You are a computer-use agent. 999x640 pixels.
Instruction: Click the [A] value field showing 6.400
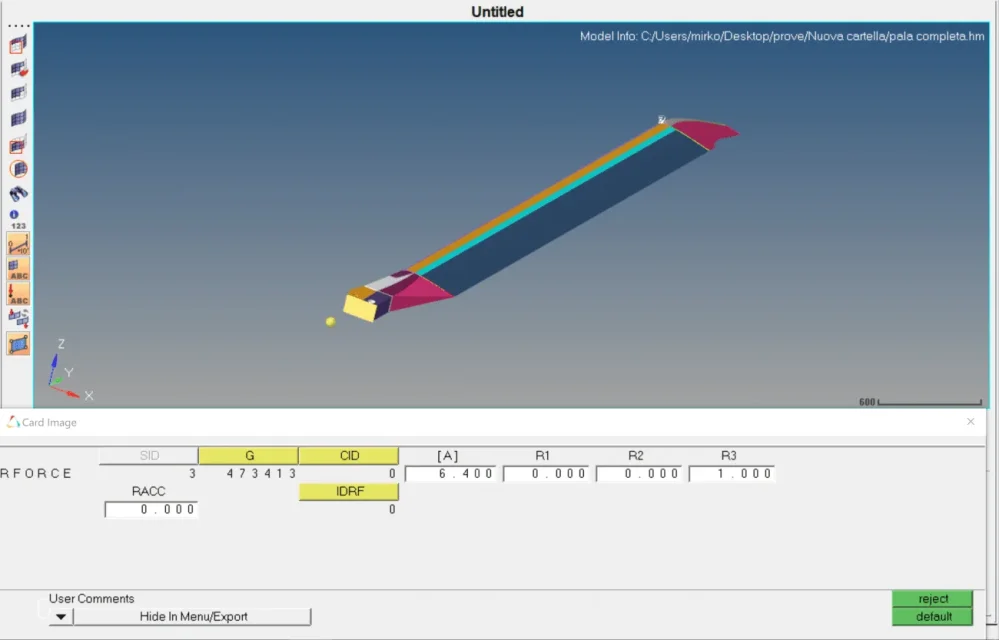450,474
